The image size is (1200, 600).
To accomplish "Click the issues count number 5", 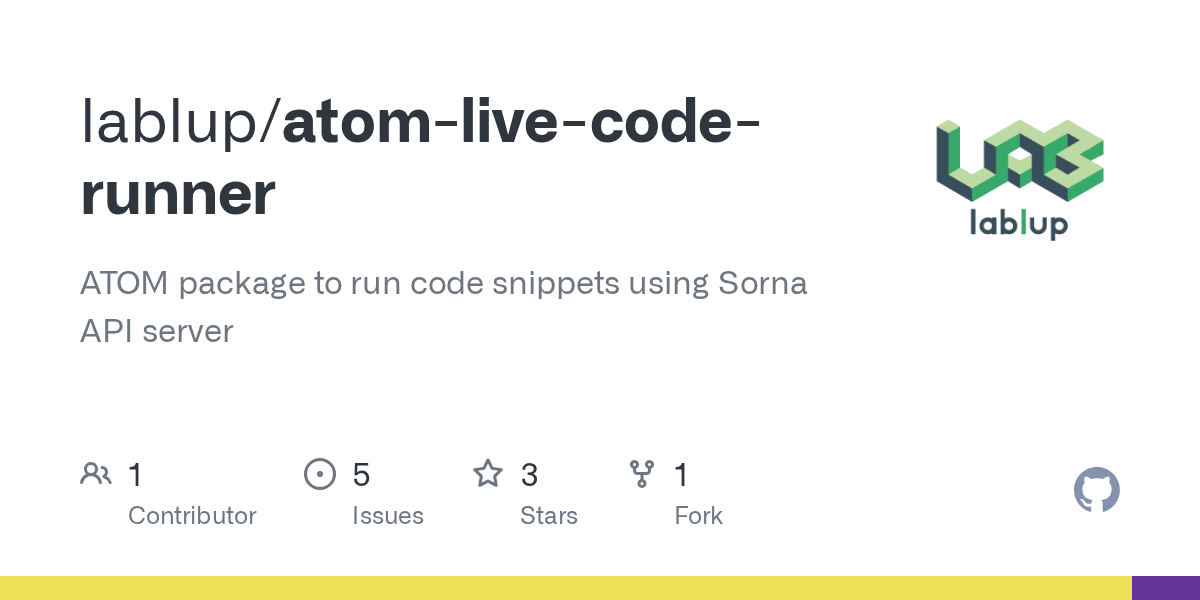I will tap(361, 475).
